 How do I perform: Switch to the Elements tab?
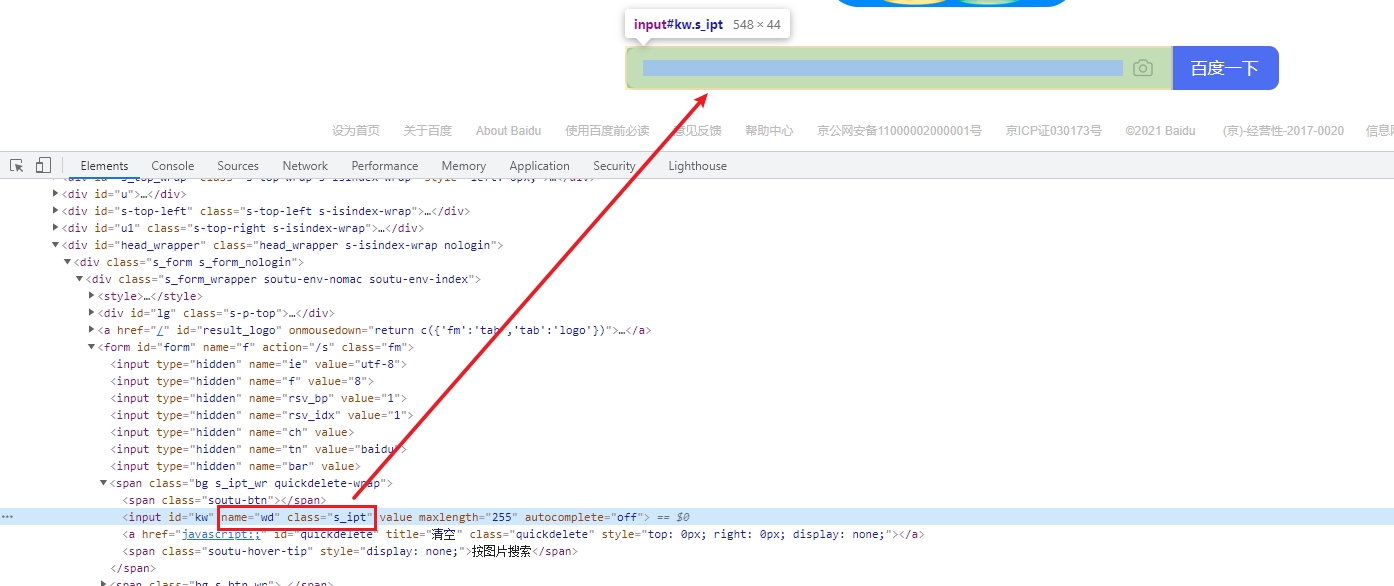coord(104,166)
